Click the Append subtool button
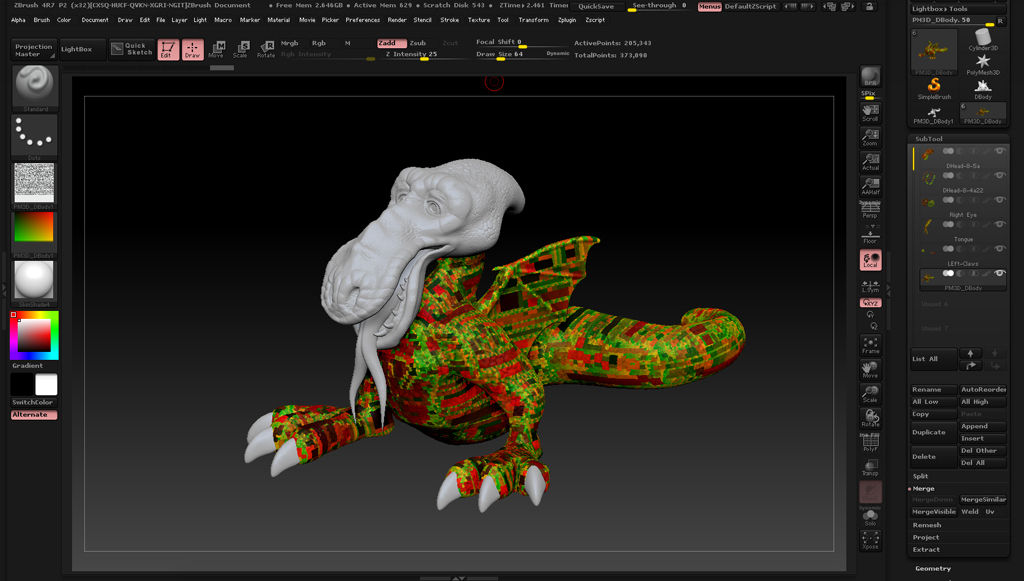 click(983, 426)
